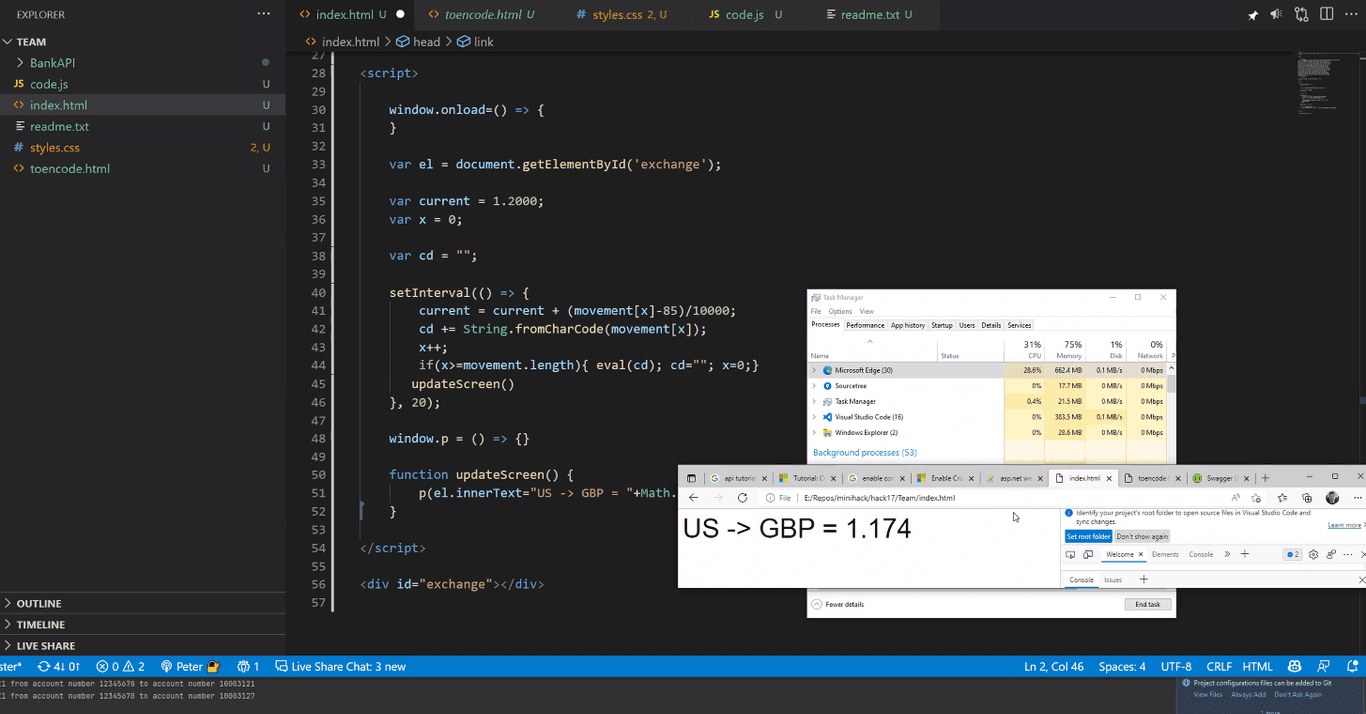Click the Copilot status bar icon
Screen dimensions: 1366x714
1295,667
